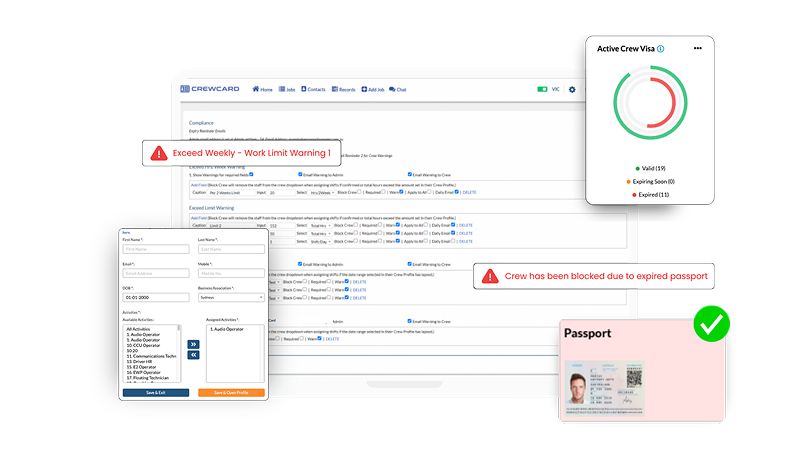Image resolution: width=788 pixels, height=465 pixels.
Task: Click the double right arrow to assign activity
Action: pos(194,344)
